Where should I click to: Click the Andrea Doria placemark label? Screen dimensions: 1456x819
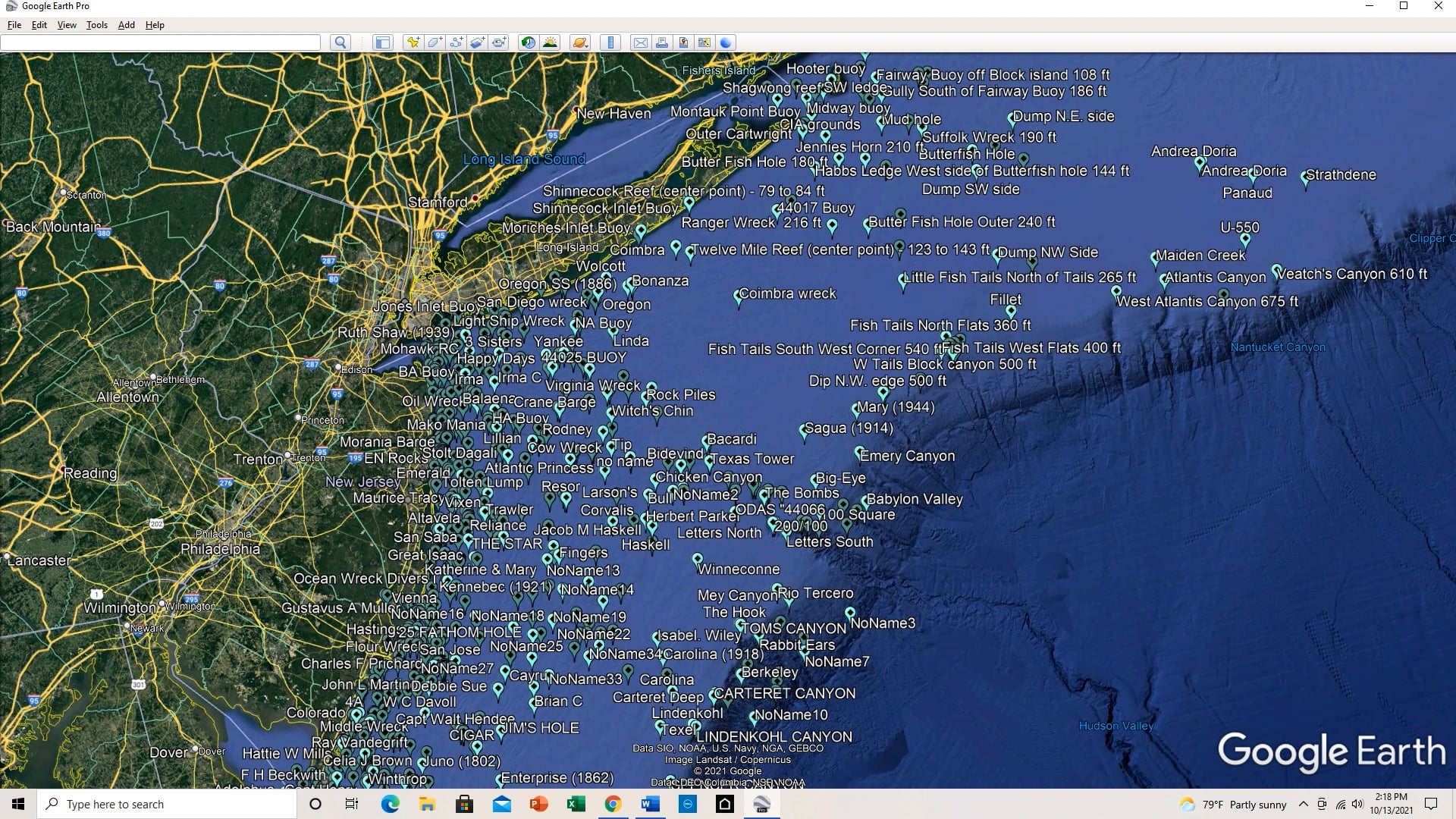pyautogui.click(x=1193, y=151)
